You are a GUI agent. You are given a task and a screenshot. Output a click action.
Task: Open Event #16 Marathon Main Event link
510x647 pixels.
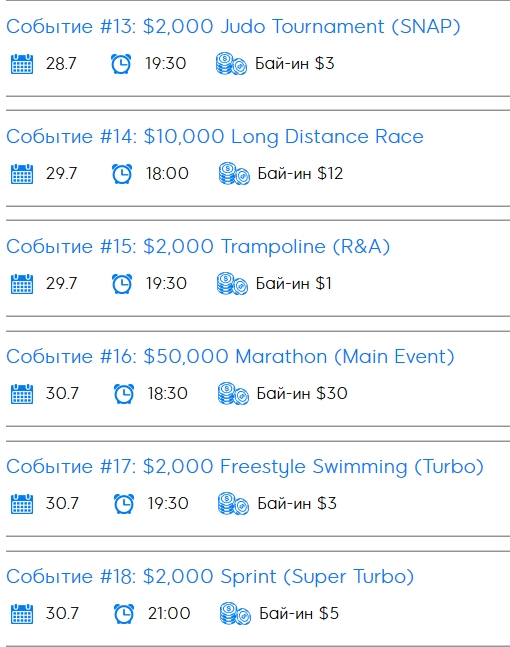[x=230, y=357]
